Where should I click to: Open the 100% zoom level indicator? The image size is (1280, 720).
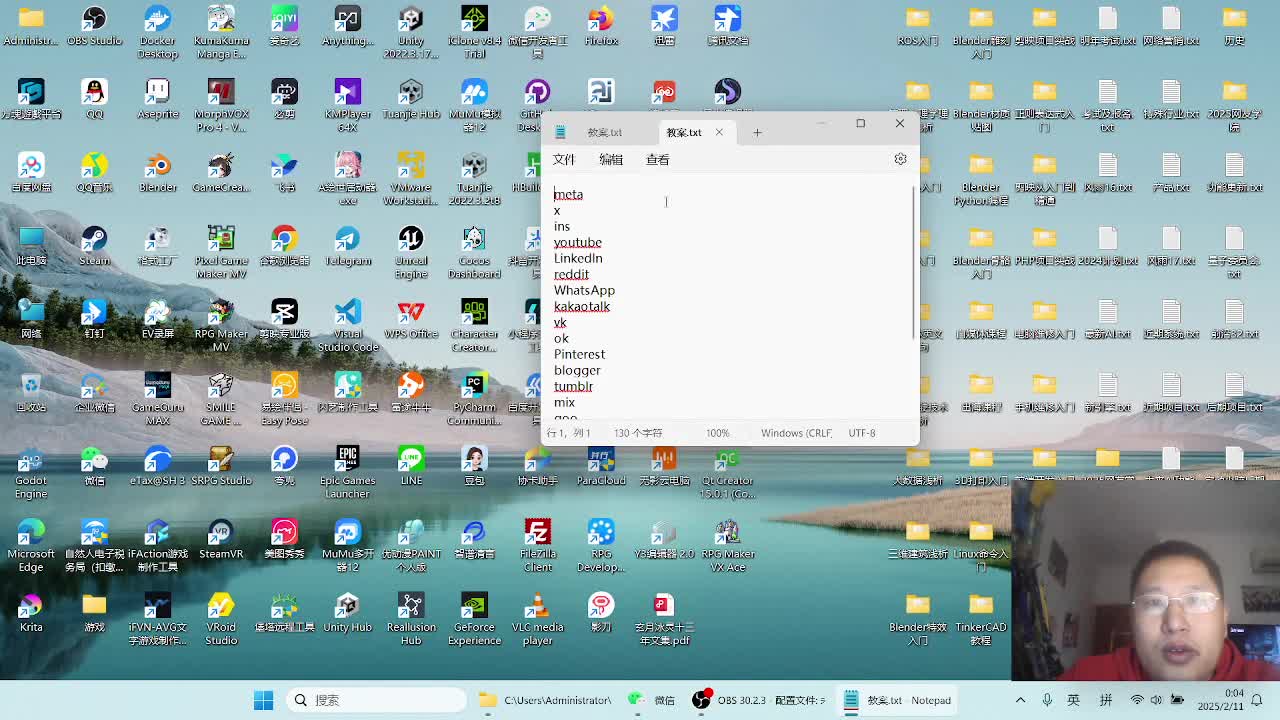(x=718, y=433)
